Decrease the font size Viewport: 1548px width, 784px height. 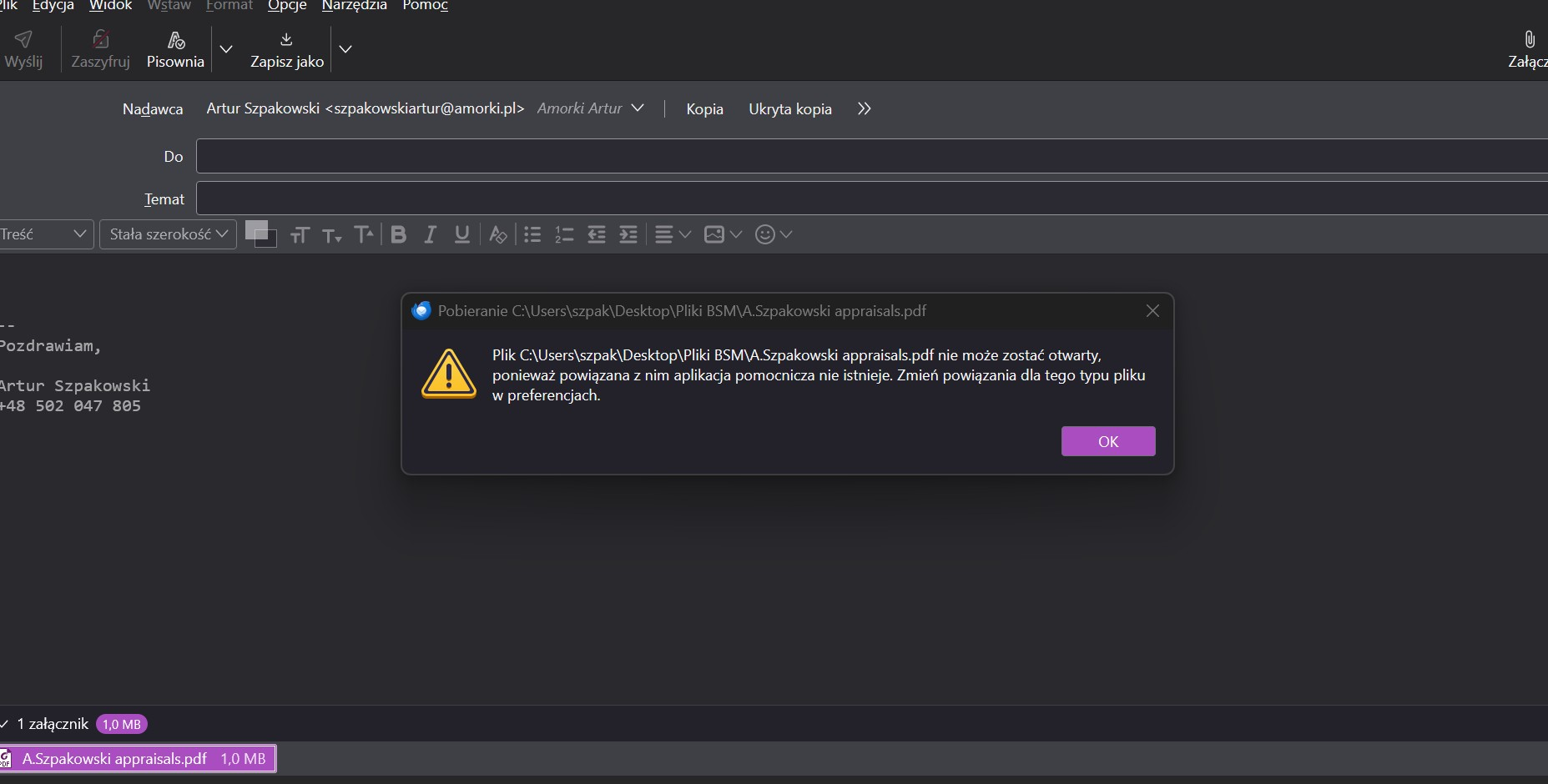tap(332, 235)
